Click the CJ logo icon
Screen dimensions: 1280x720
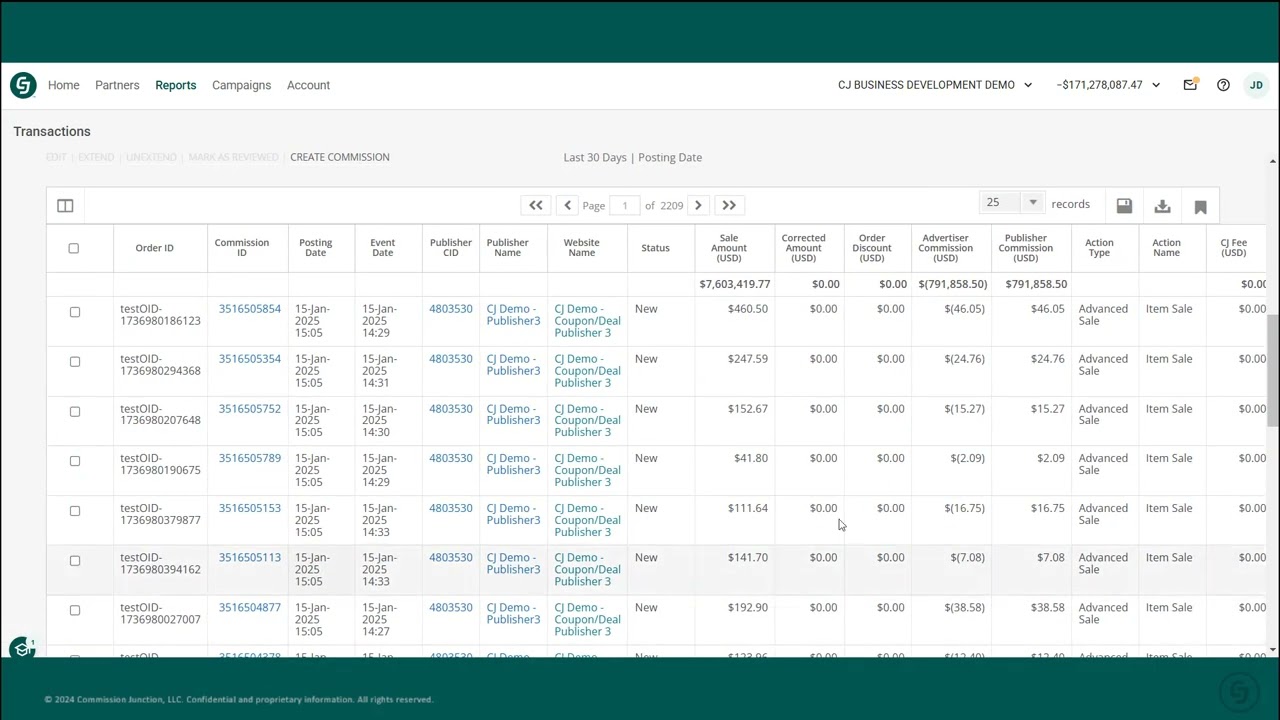tap(23, 85)
